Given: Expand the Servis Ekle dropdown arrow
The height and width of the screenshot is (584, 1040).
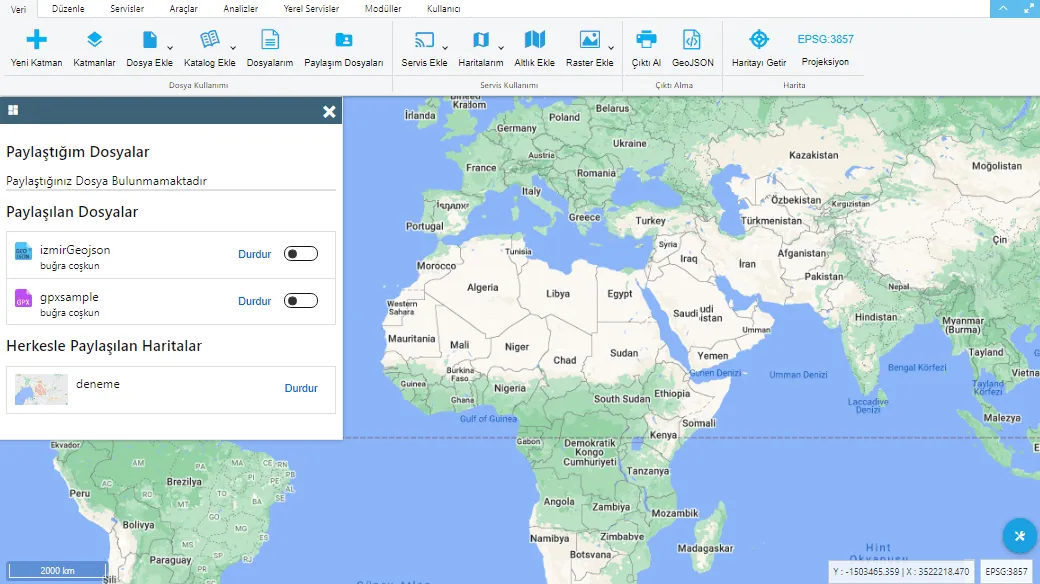Looking at the screenshot, I should tap(445, 48).
